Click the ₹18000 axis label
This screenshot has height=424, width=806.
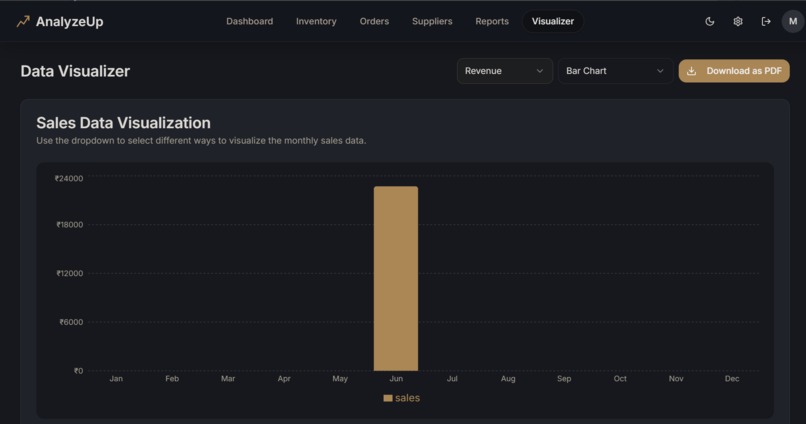[x=69, y=225]
